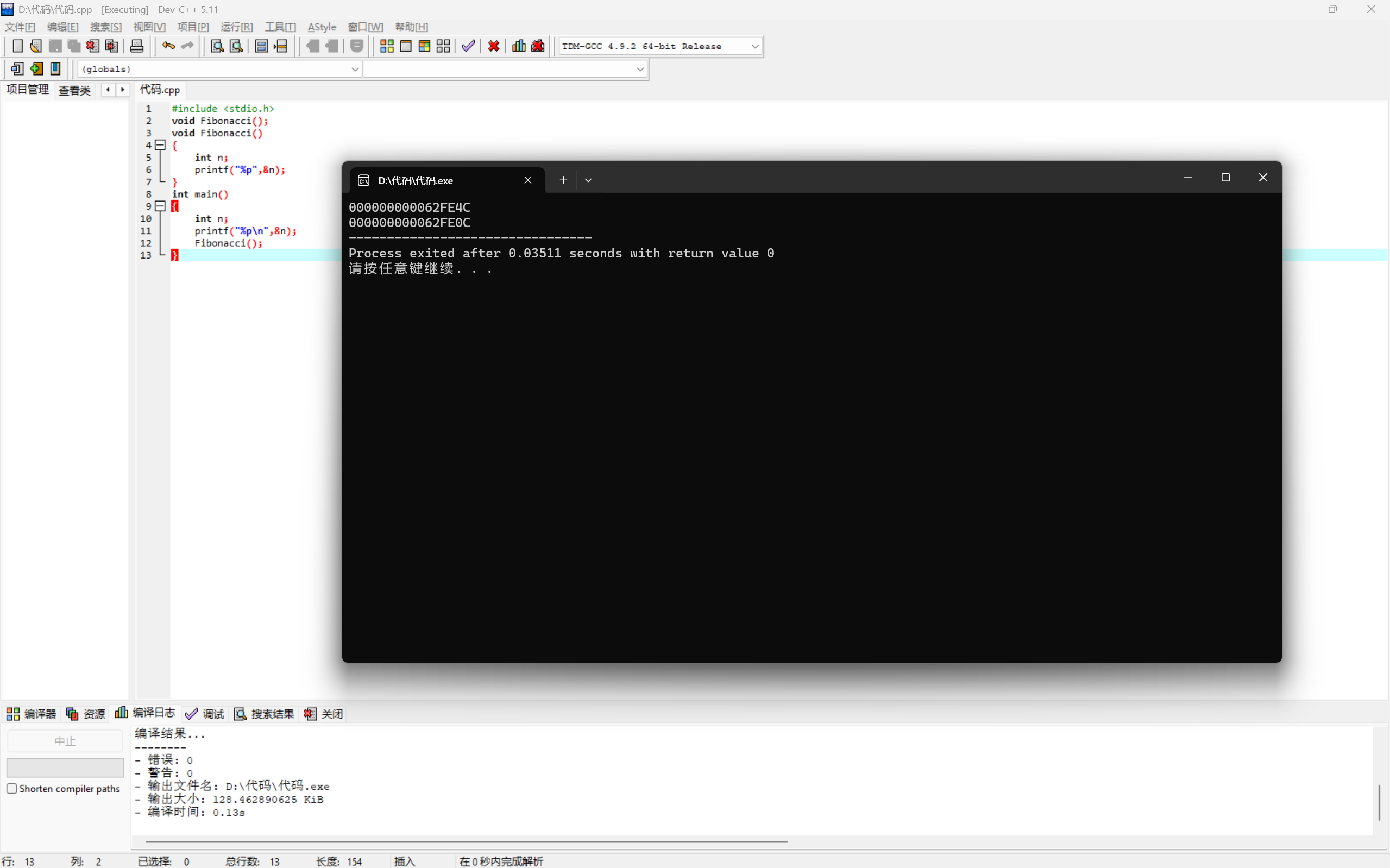
Task: Click the profile analysis bar chart icon
Action: pos(519,46)
